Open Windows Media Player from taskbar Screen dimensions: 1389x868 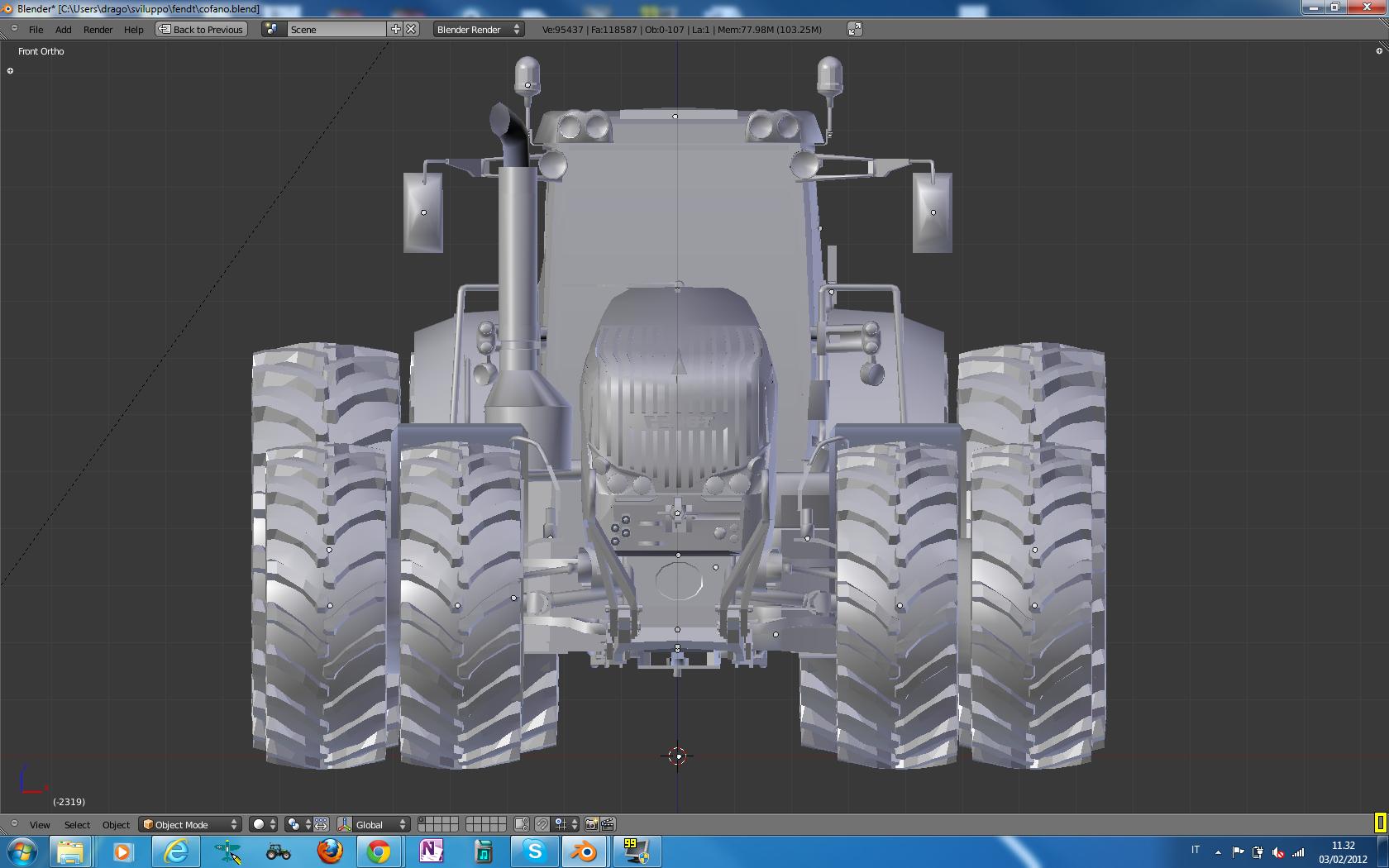pos(122,851)
